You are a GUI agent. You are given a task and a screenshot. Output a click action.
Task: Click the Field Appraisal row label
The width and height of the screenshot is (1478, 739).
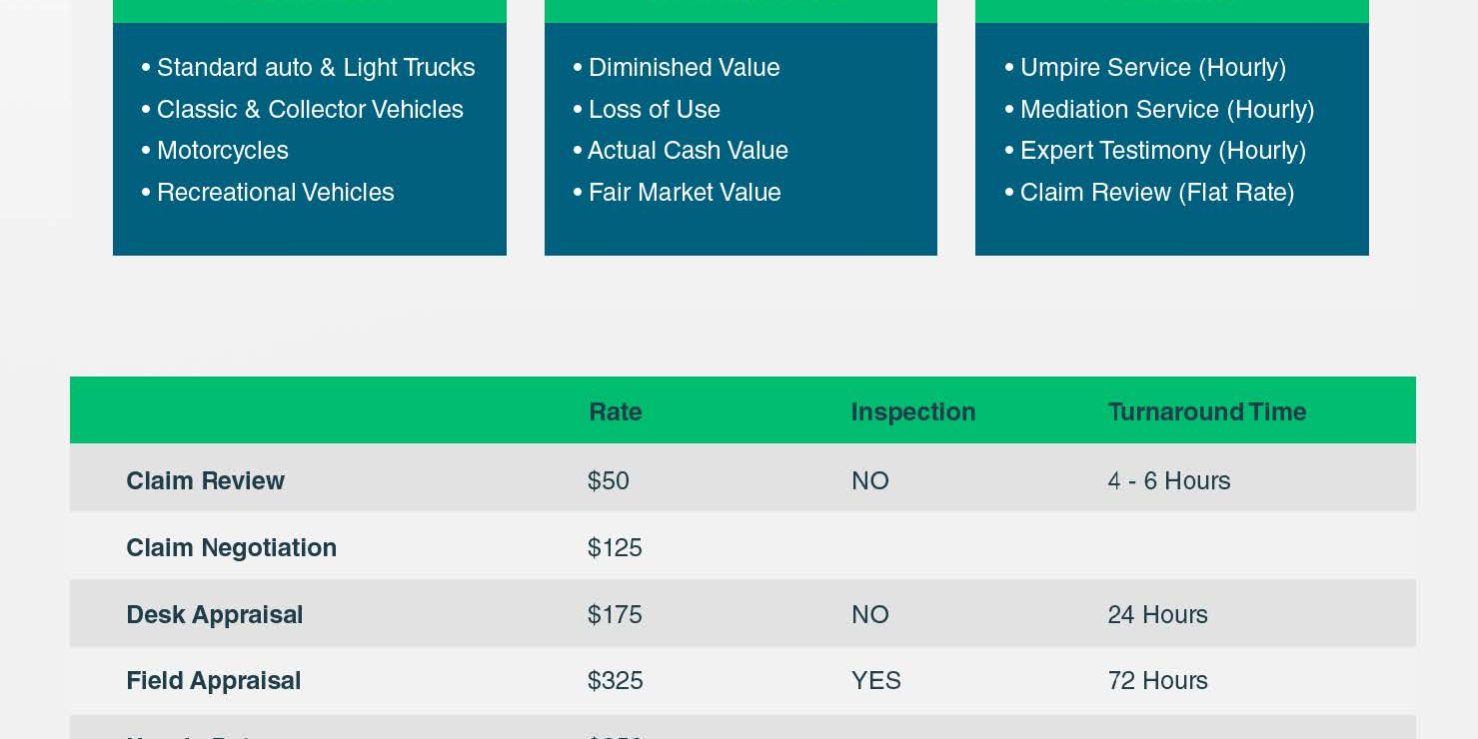click(x=213, y=681)
